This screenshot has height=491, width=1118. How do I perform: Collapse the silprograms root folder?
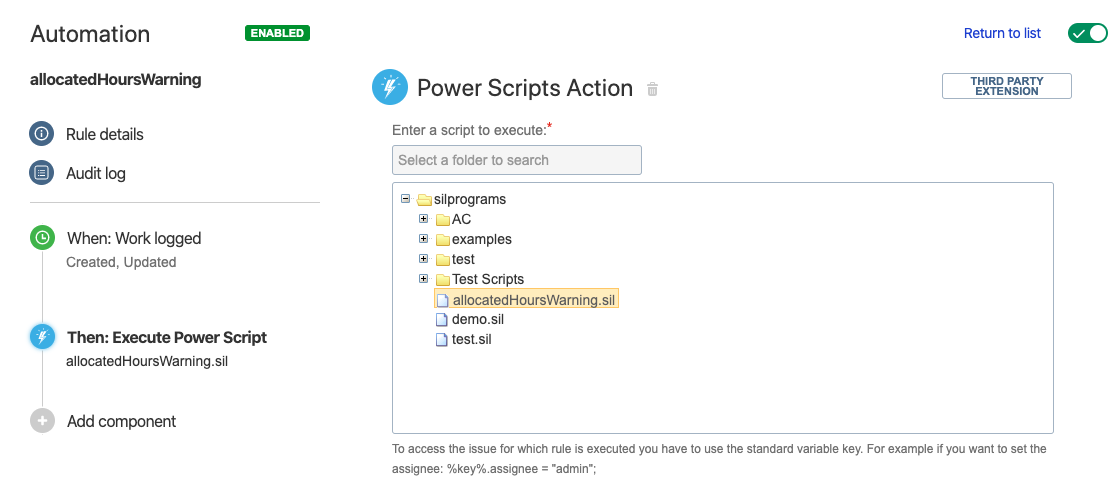coord(406,199)
